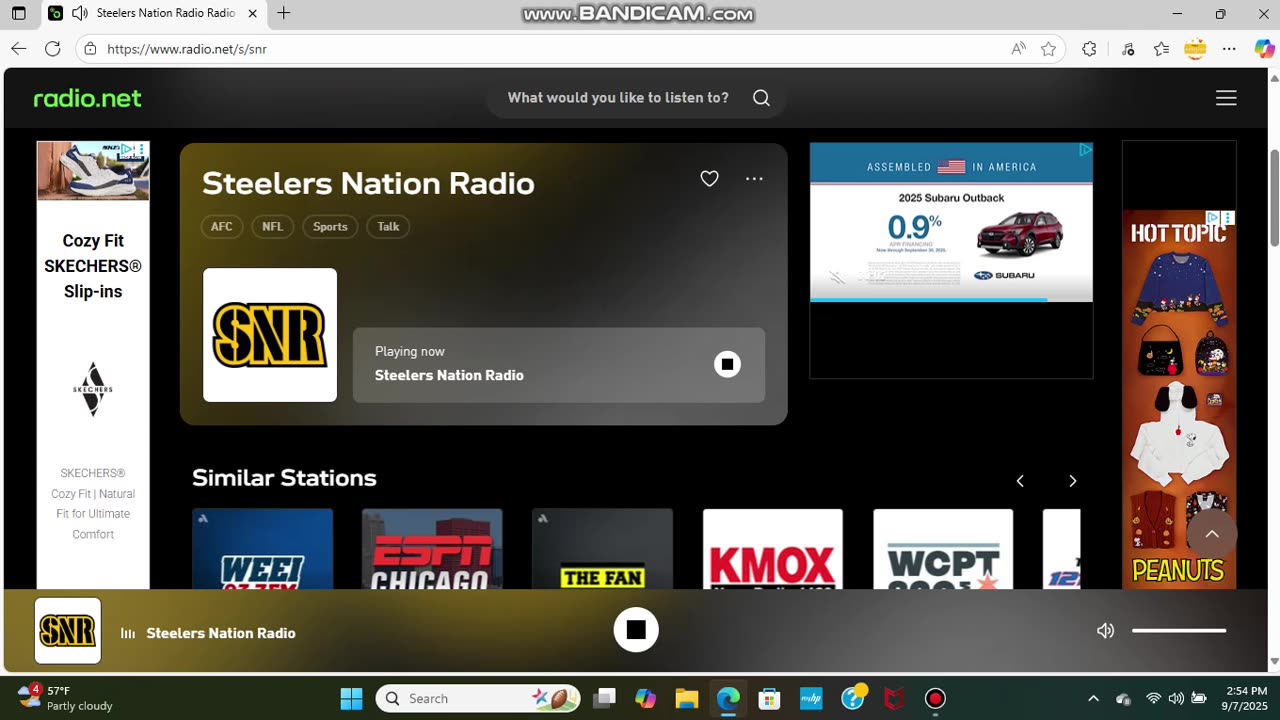This screenshot has width=1280, height=720.
Task: Open read aloud icon in address bar
Action: tap(1018, 49)
